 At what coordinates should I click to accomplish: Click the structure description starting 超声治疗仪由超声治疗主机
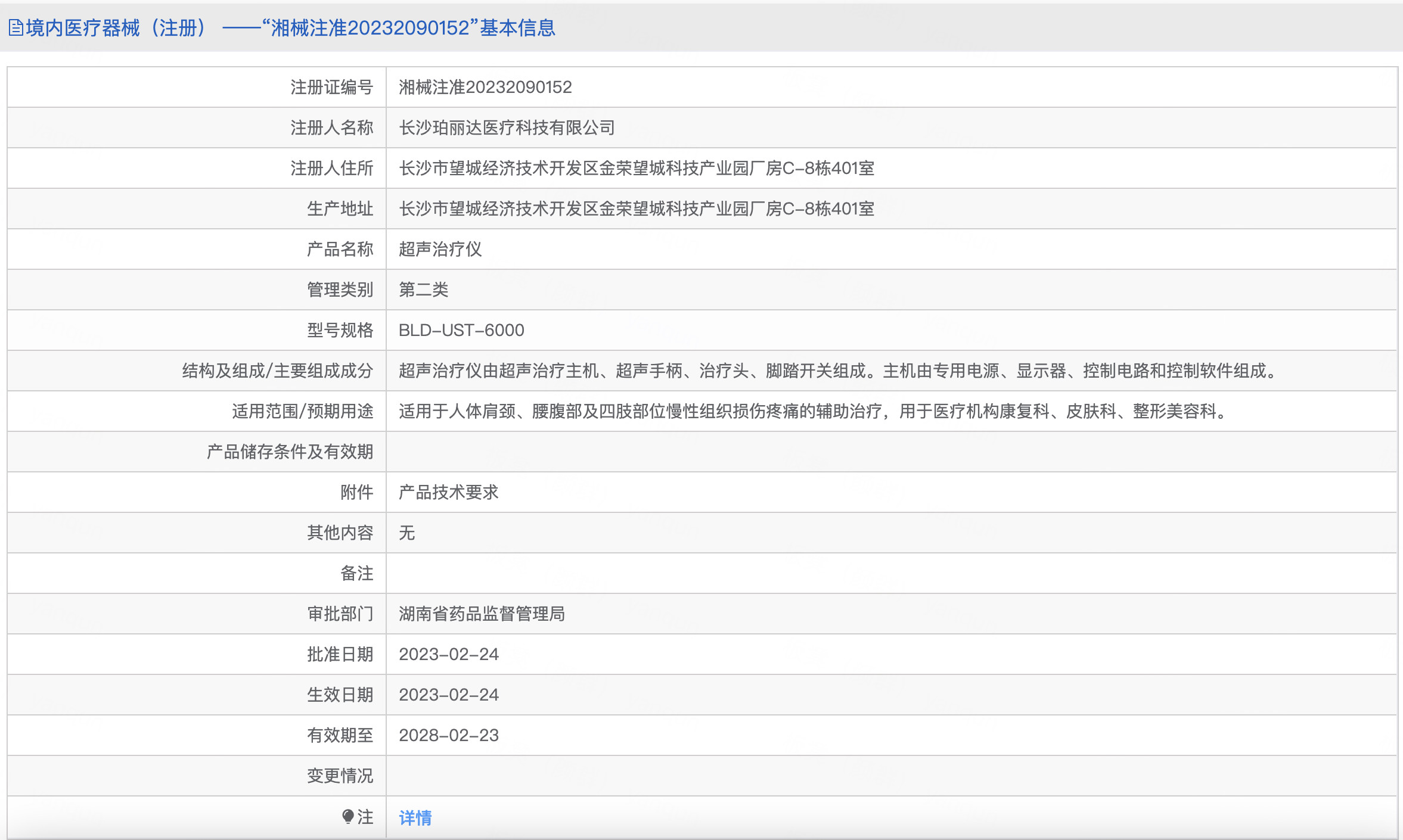click(x=839, y=371)
